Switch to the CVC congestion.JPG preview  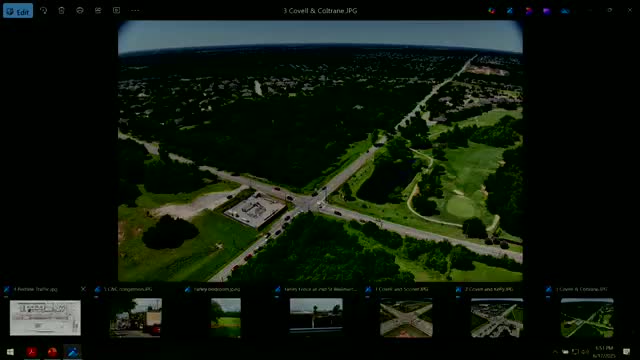pos(136,318)
